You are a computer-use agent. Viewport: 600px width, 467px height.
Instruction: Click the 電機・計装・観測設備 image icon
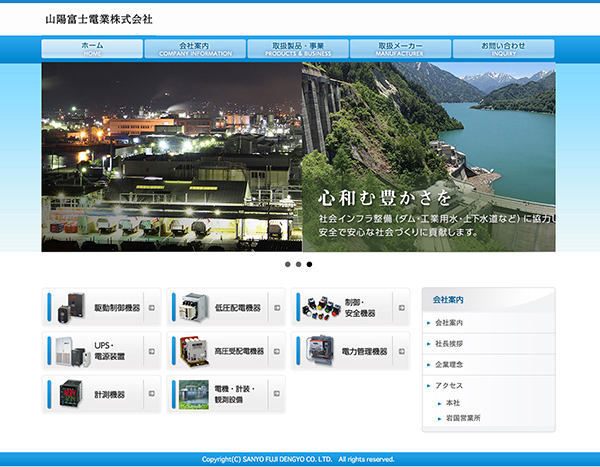[x=194, y=394]
